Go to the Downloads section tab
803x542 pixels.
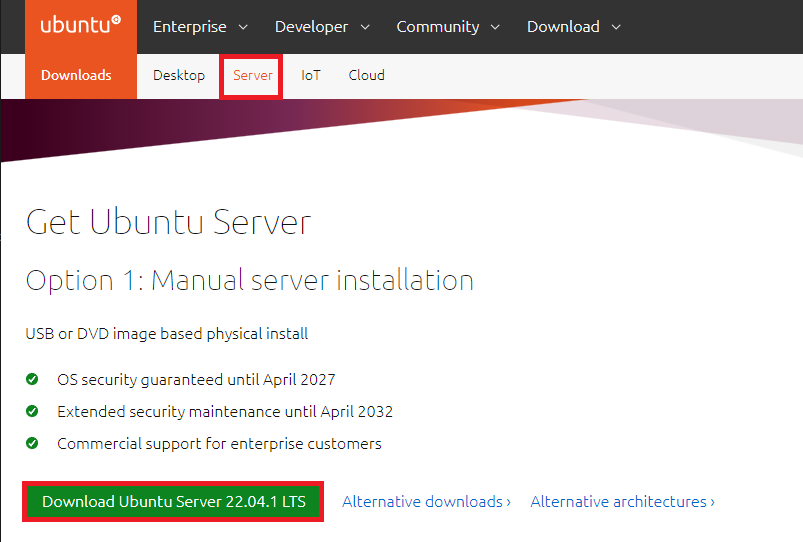click(x=76, y=75)
